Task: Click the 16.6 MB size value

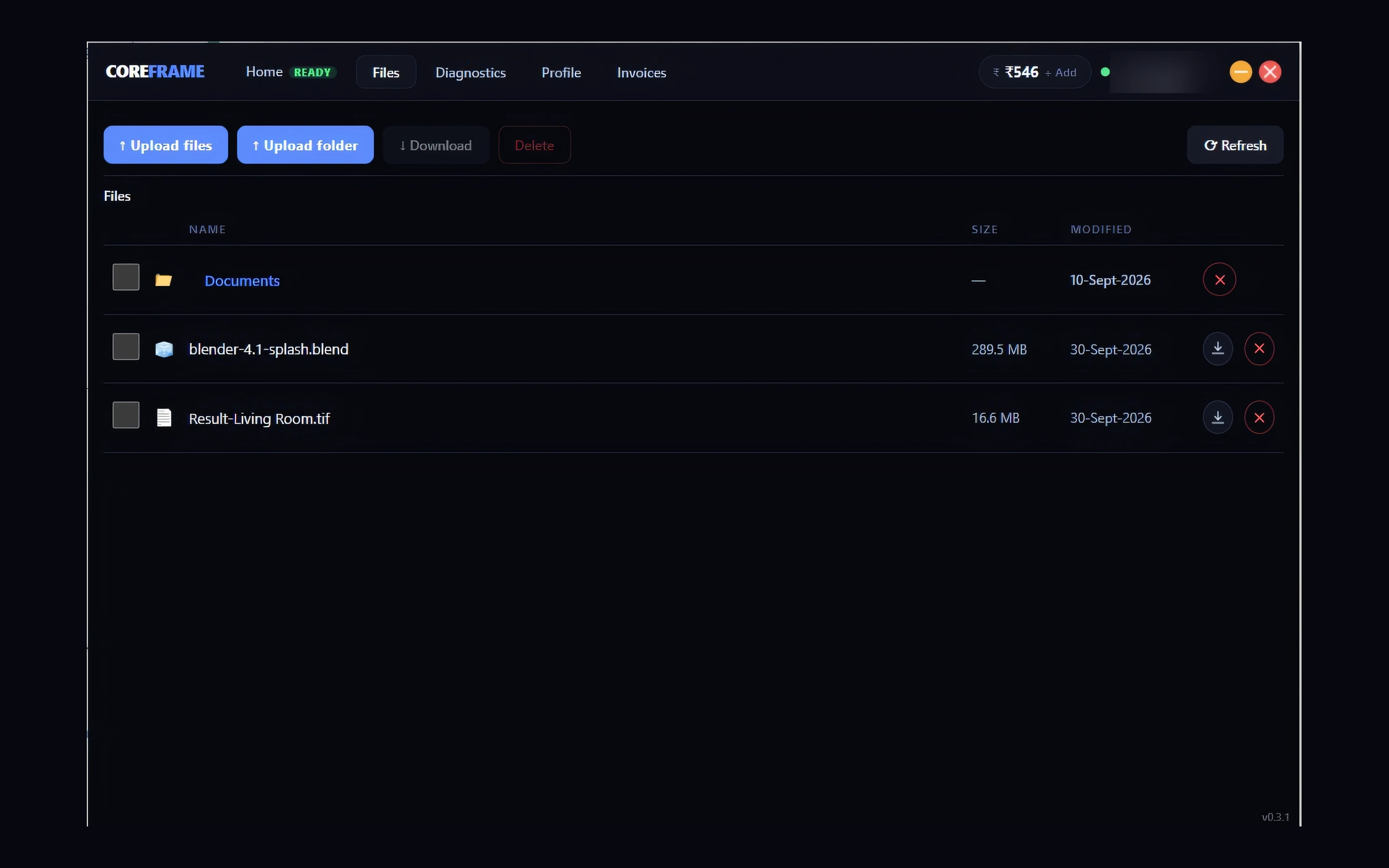Action: point(995,418)
